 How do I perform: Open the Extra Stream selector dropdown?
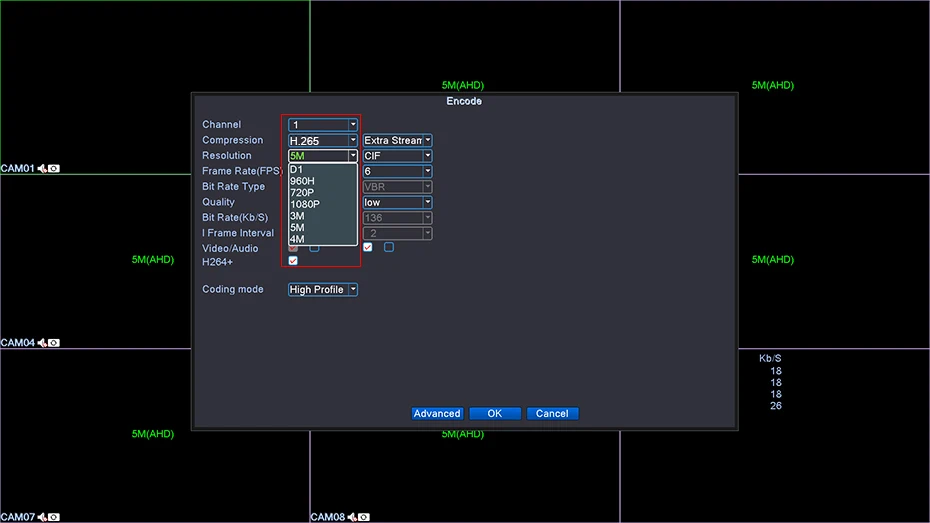[397, 141]
